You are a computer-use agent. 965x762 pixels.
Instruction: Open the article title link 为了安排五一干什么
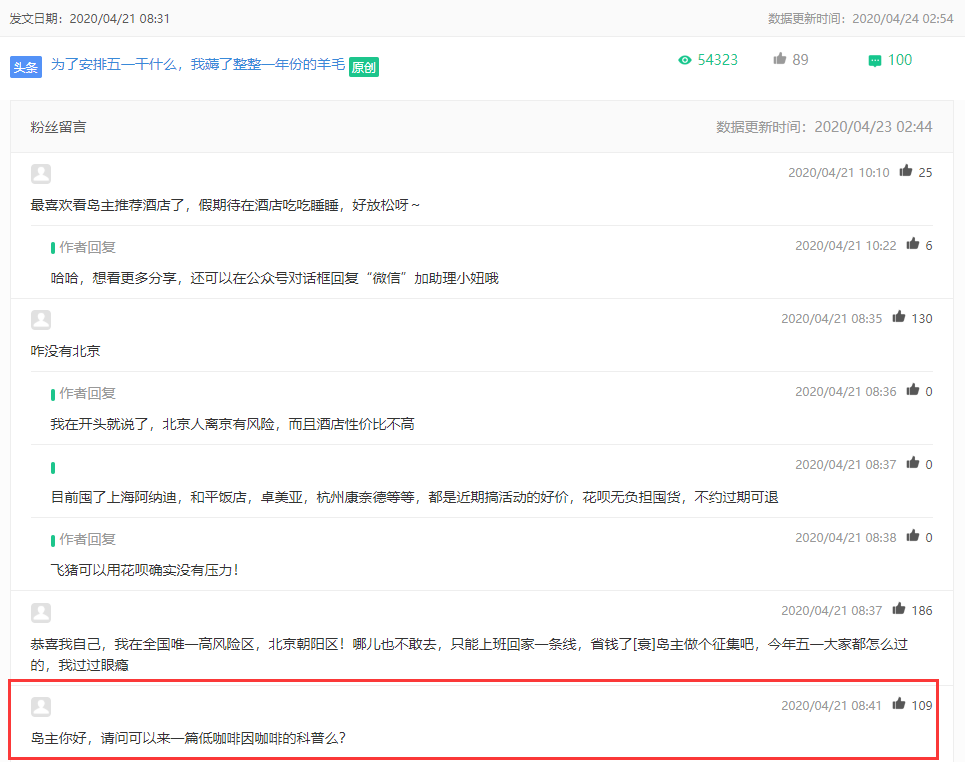198,64
